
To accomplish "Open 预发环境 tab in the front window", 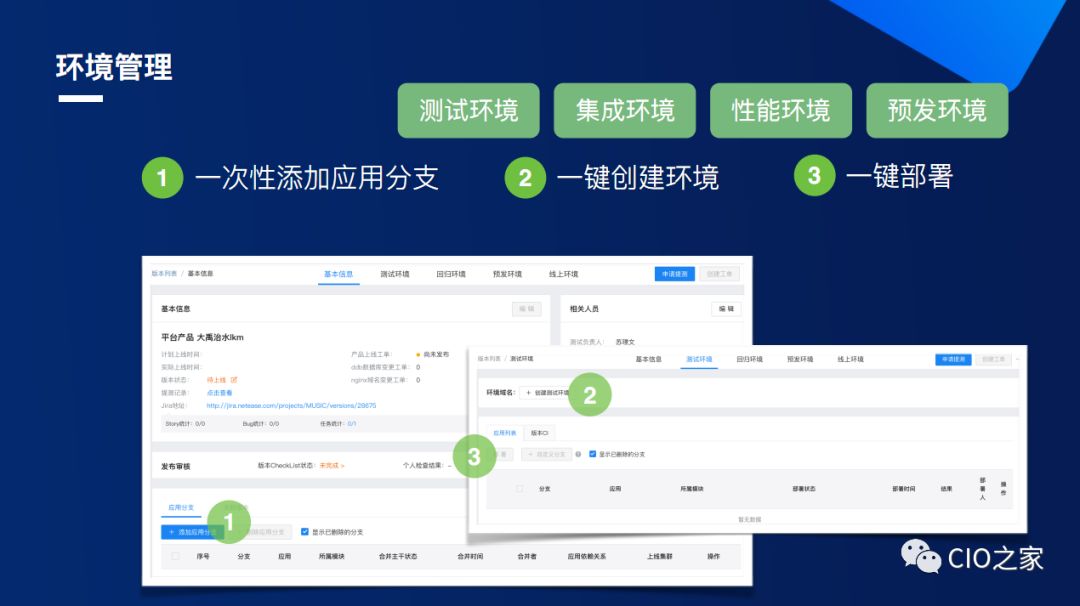I will 800,359.
